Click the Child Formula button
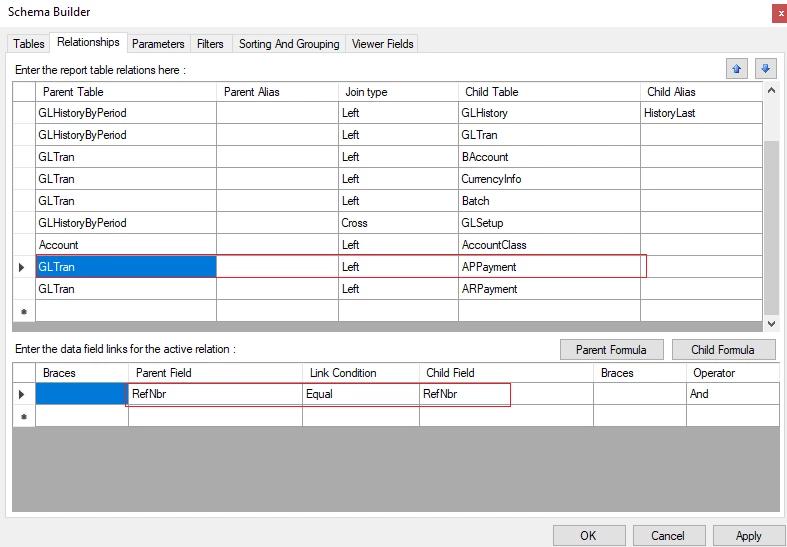 [x=723, y=350]
